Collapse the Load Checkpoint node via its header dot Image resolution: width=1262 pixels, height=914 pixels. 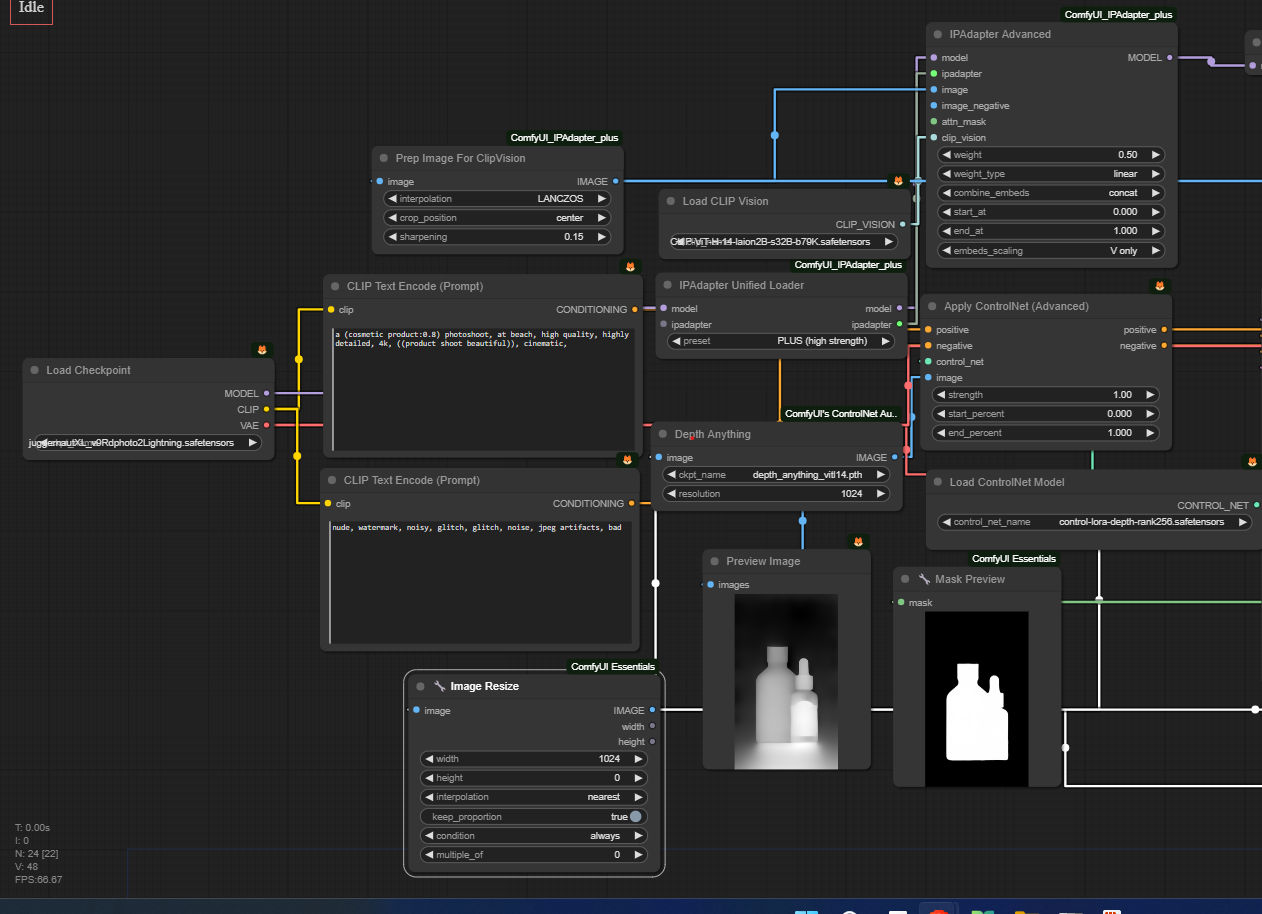[35, 370]
